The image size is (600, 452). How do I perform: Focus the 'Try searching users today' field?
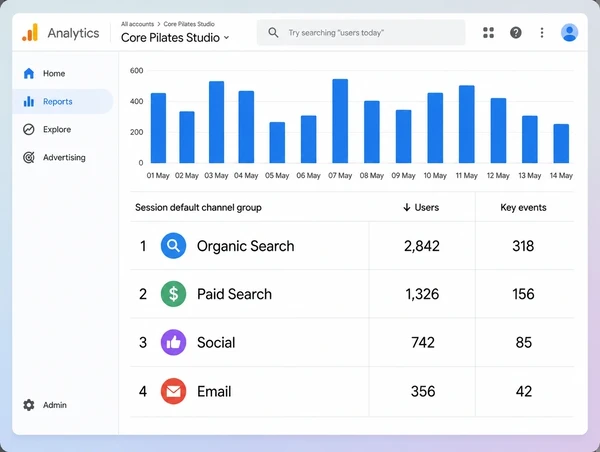(361, 33)
